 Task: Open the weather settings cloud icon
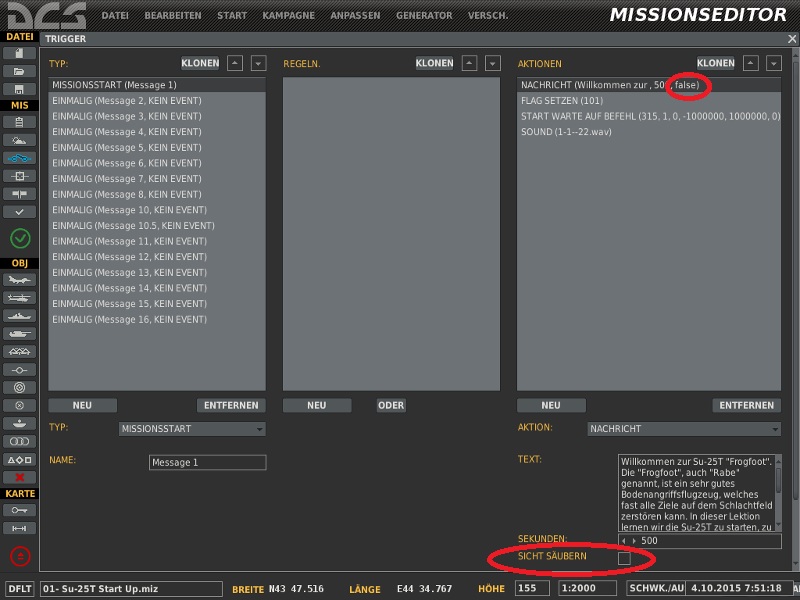pos(19,140)
